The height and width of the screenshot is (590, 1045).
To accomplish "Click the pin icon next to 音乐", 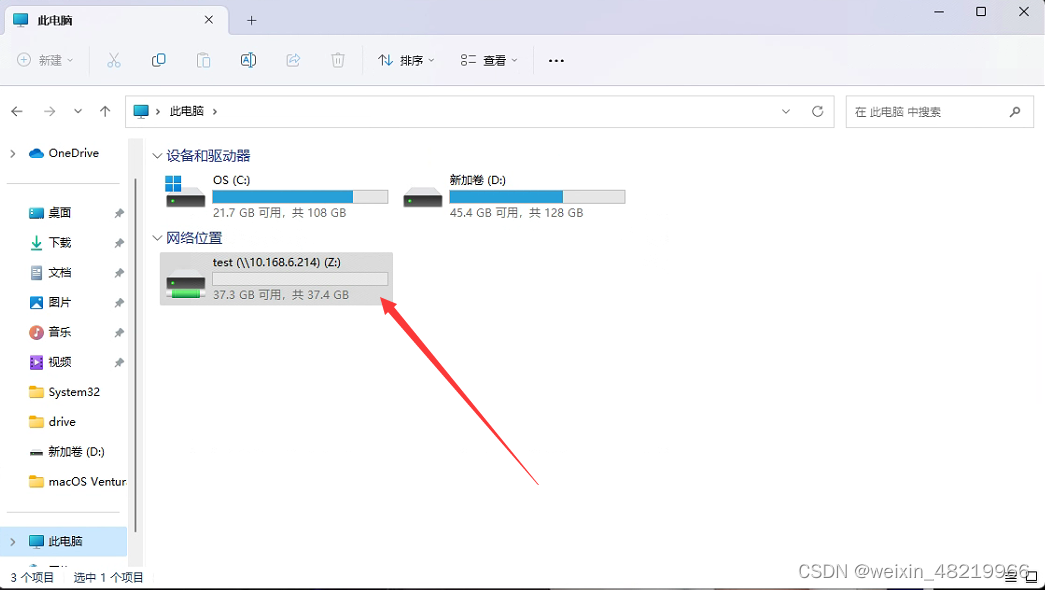I will coord(119,333).
